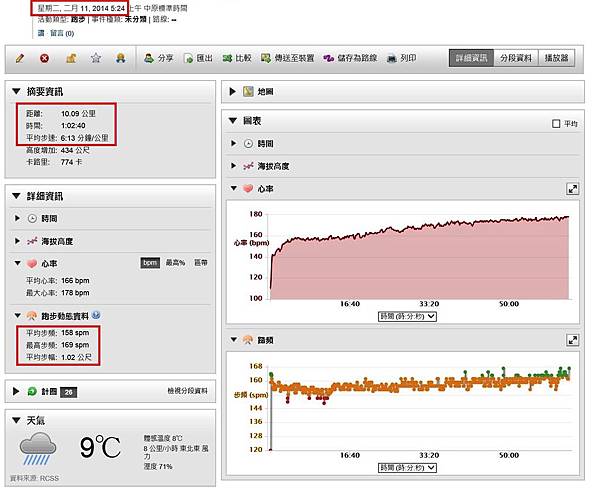This screenshot has height=493, width=600.
Task: Click the pencil edit icon
Action: (20, 58)
